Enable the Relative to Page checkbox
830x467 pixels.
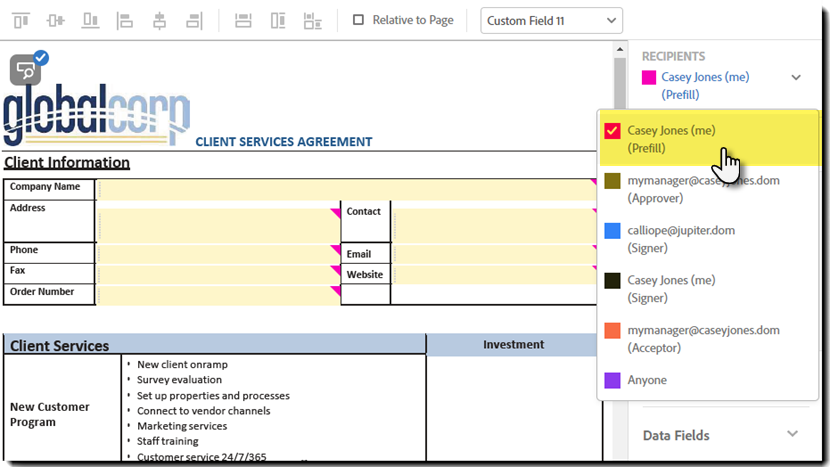tap(359, 20)
